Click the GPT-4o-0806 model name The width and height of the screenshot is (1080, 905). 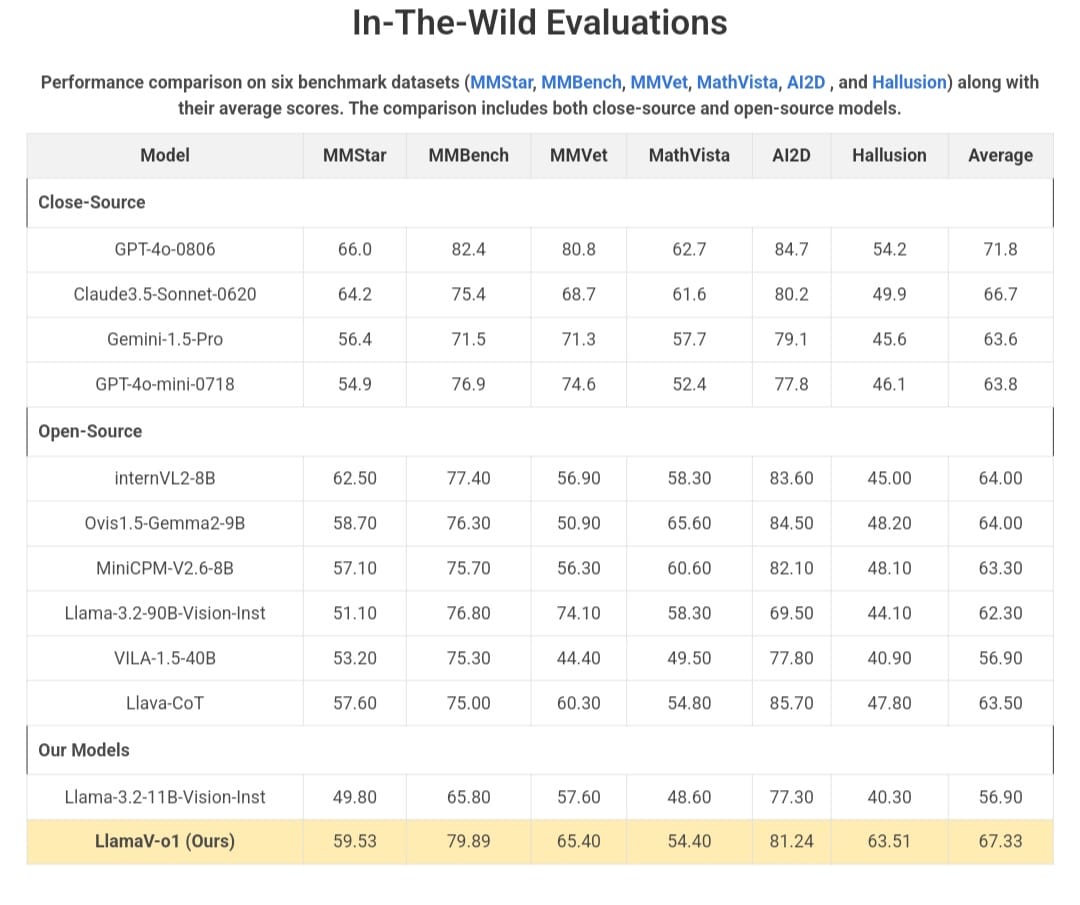[x=165, y=249]
